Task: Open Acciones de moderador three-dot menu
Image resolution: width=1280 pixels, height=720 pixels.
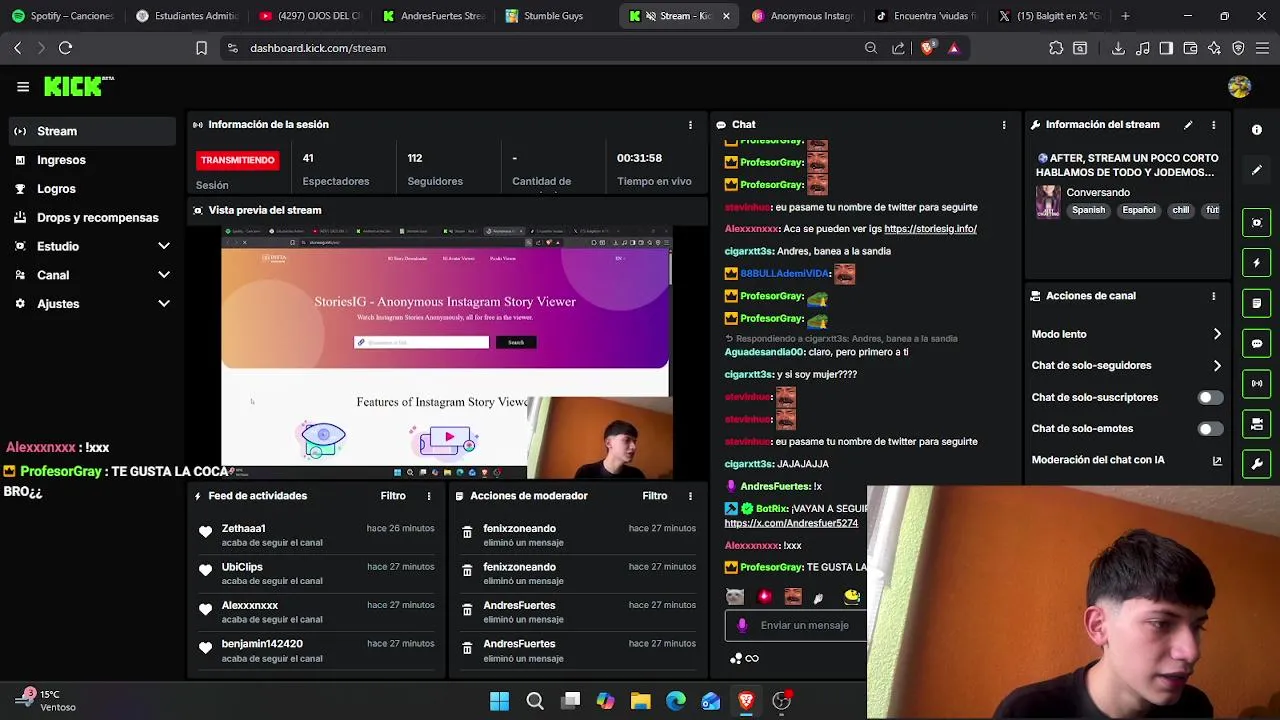Action: [690, 496]
